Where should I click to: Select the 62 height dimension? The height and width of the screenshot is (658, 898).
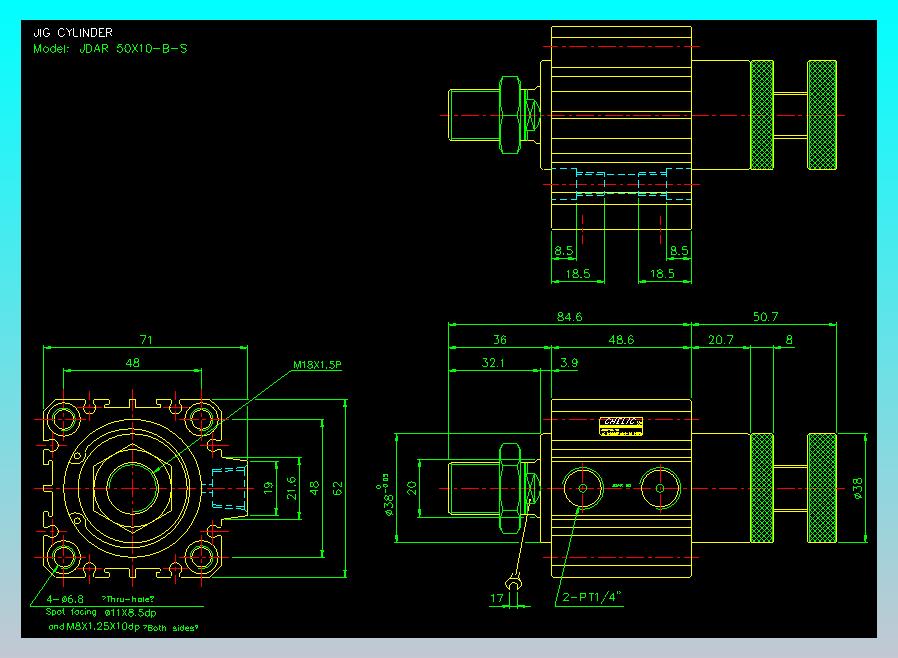(337, 488)
